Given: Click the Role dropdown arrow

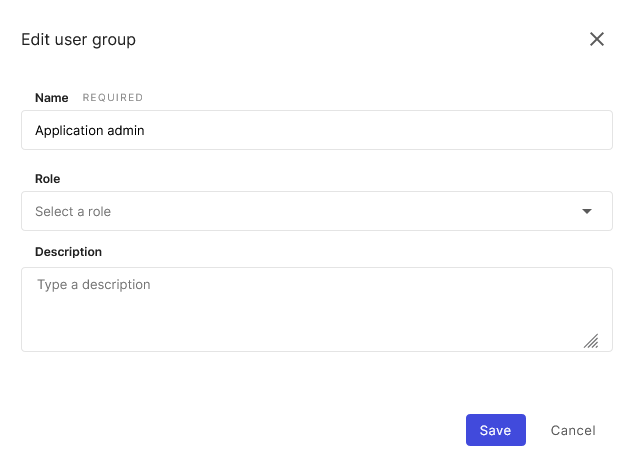Looking at the screenshot, I should (587, 211).
